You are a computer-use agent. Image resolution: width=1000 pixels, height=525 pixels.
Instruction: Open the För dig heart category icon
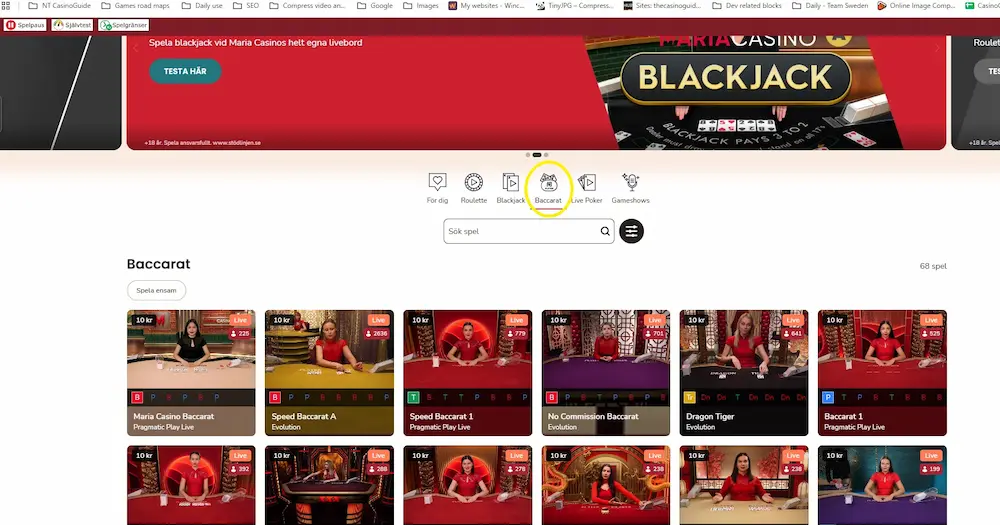click(438, 182)
